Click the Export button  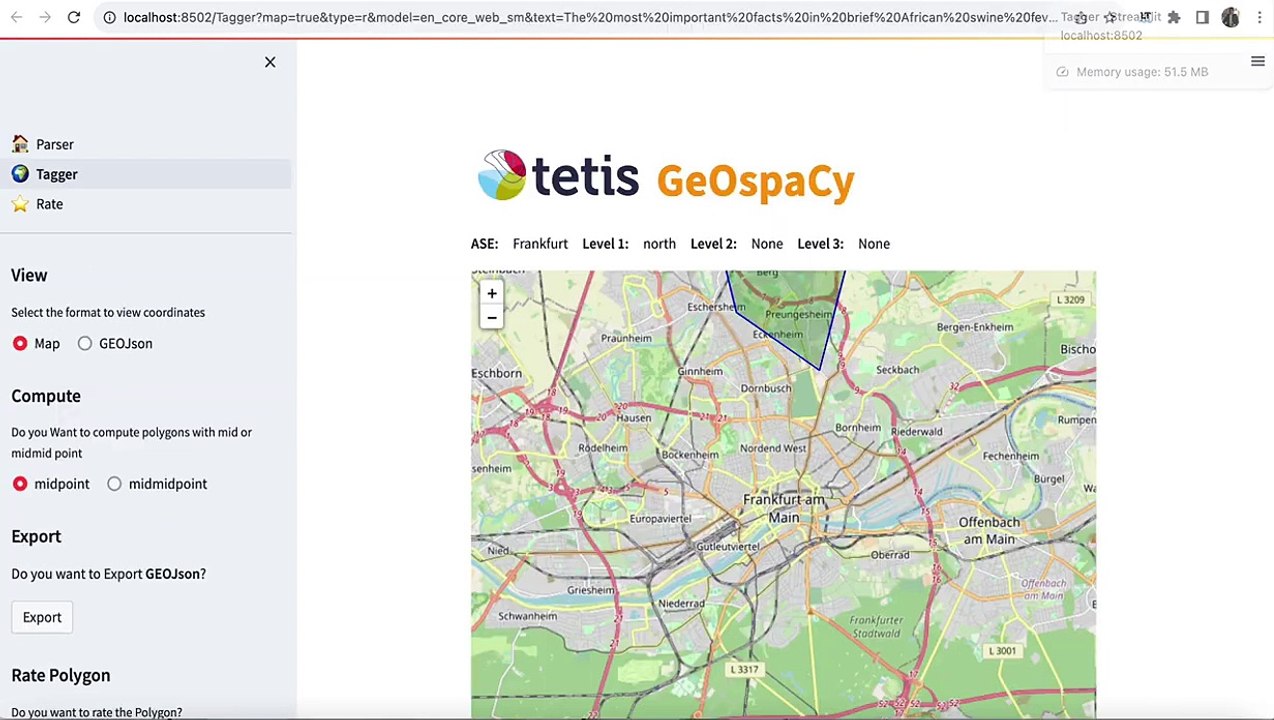click(x=42, y=617)
